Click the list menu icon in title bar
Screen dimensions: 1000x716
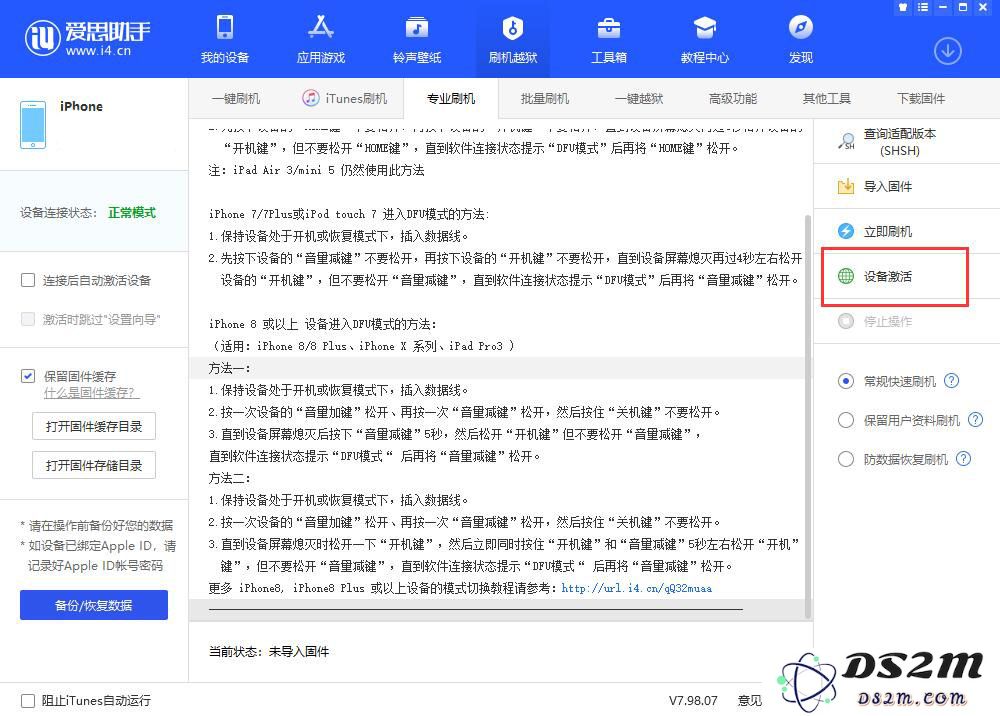click(x=923, y=7)
